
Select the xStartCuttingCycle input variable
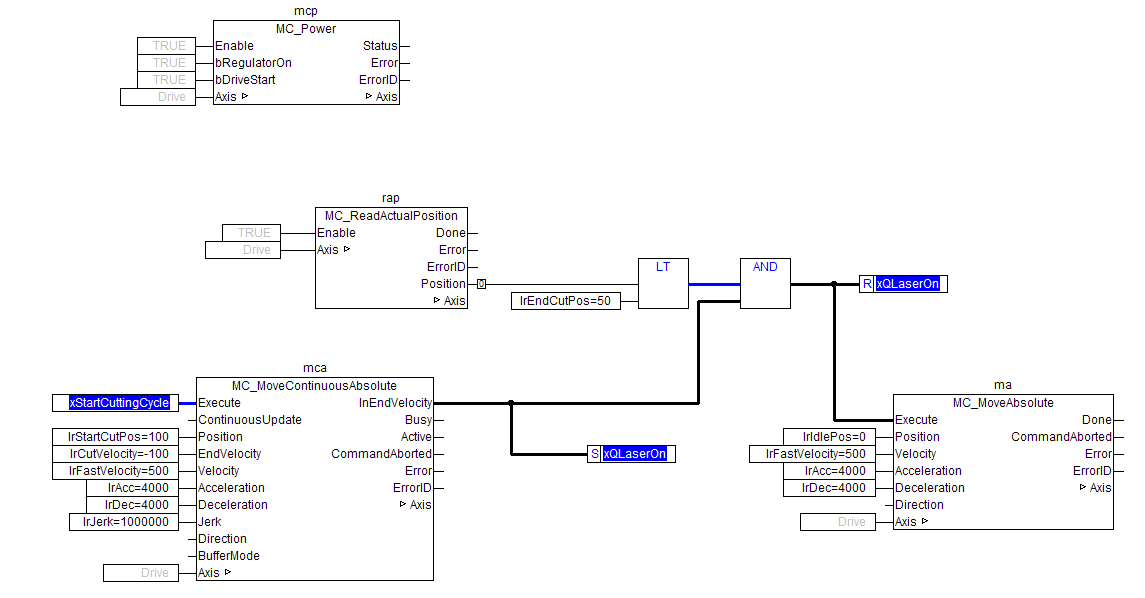[x=119, y=403]
